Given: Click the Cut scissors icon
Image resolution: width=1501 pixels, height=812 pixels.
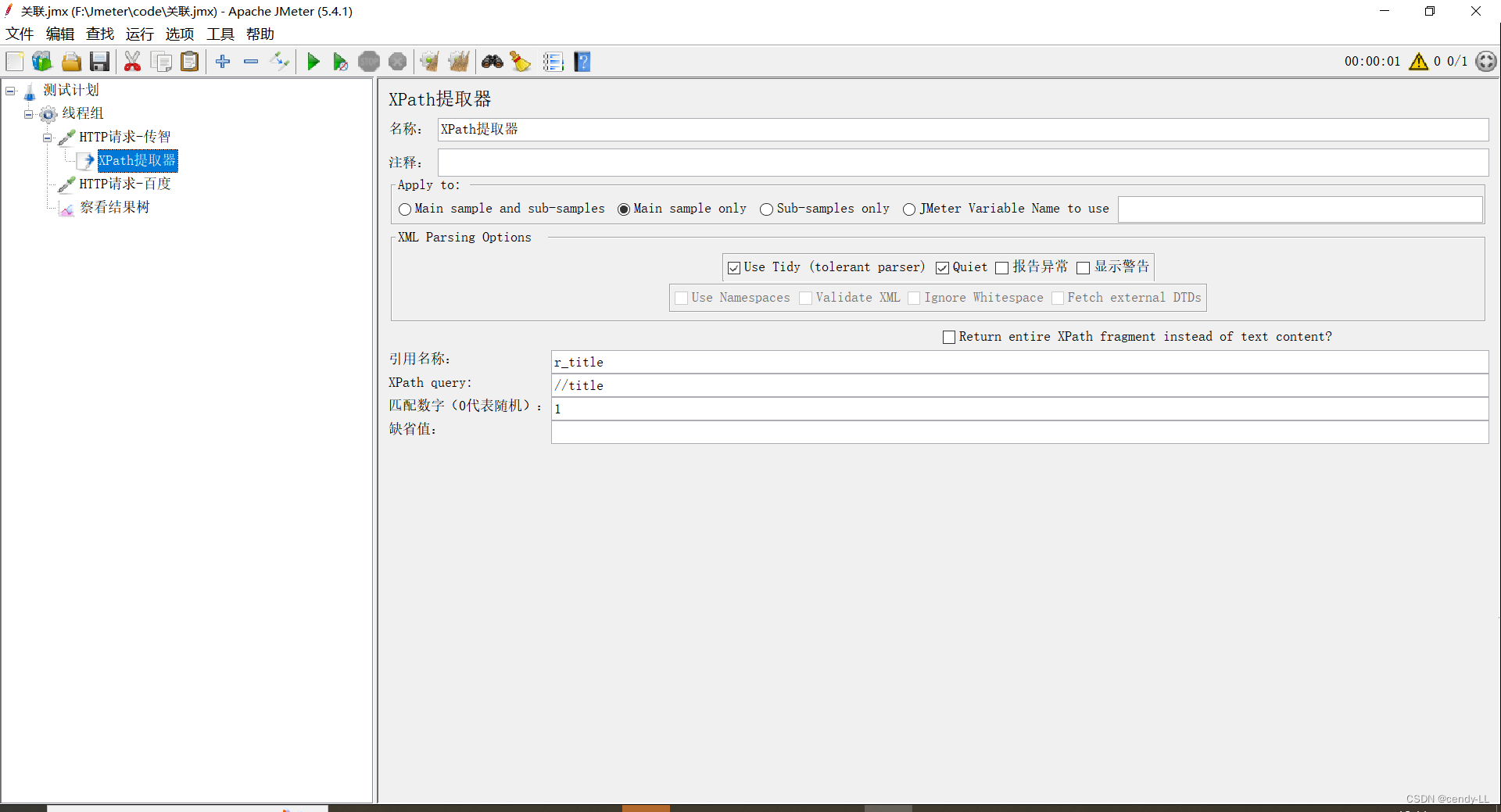Looking at the screenshot, I should click(133, 61).
